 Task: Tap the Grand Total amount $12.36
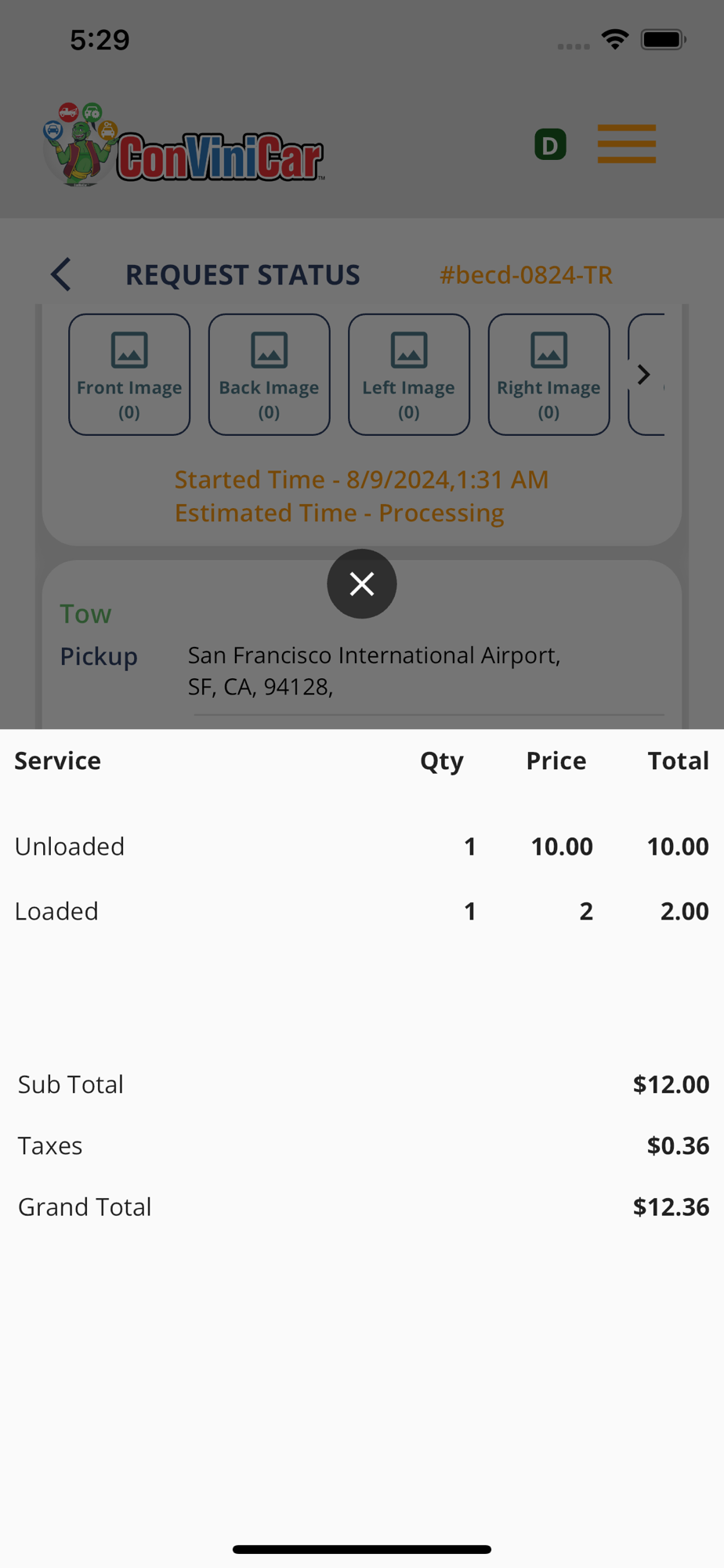coord(671,1207)
